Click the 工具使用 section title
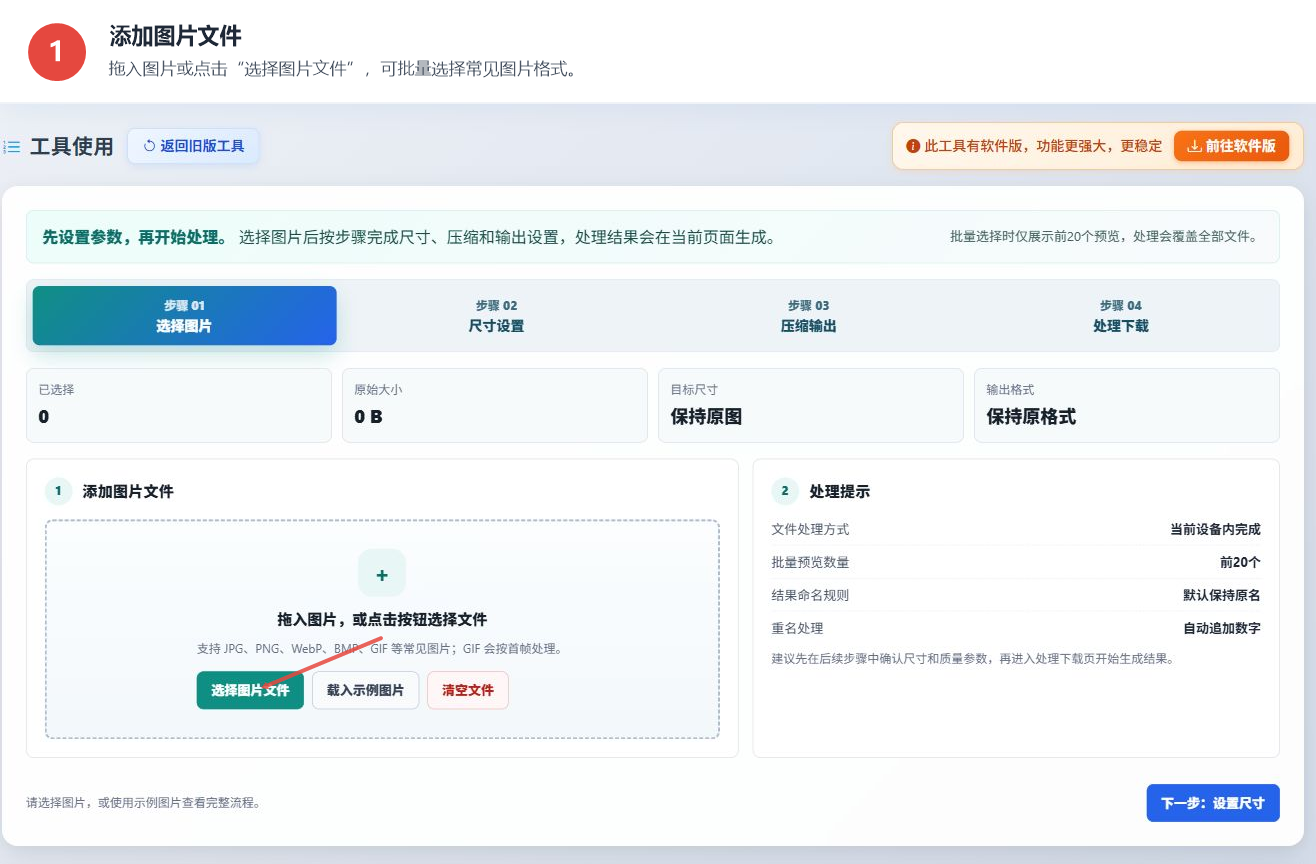Screen dimensions: 1316x864 tap(72, 147)
